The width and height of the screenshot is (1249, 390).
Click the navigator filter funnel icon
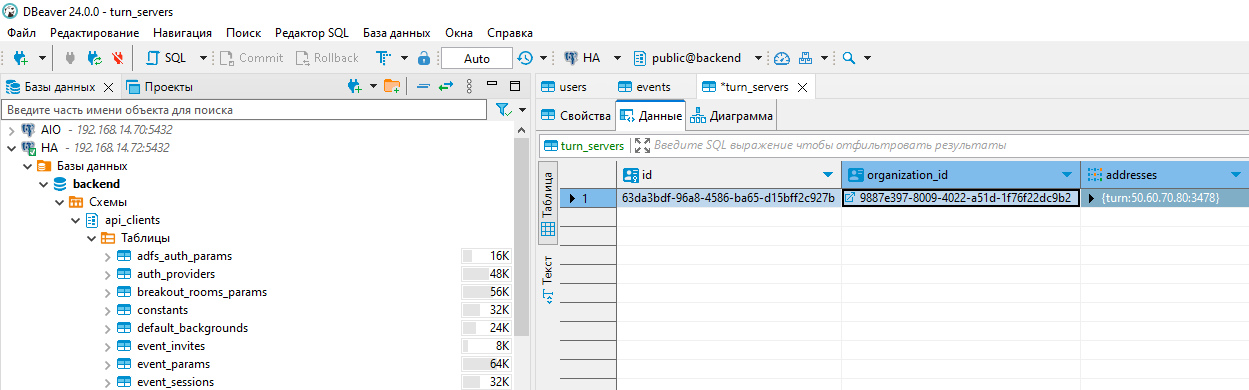[x=502, y=110]
